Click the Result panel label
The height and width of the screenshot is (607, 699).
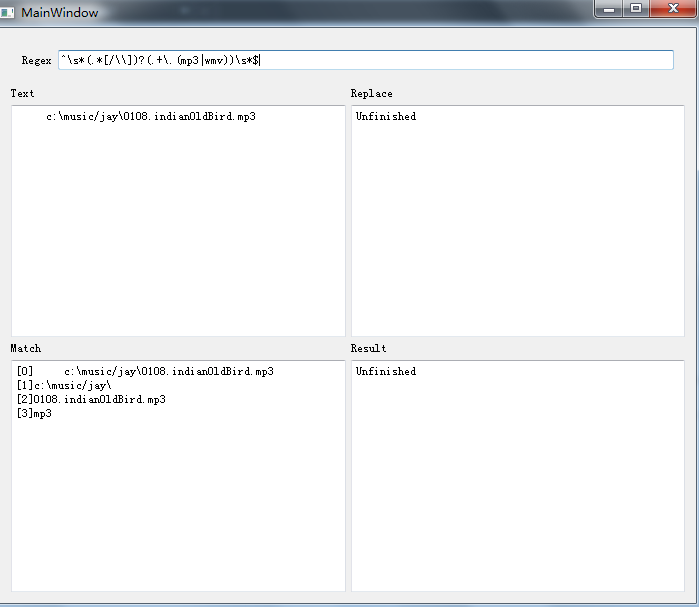point(368,348)
